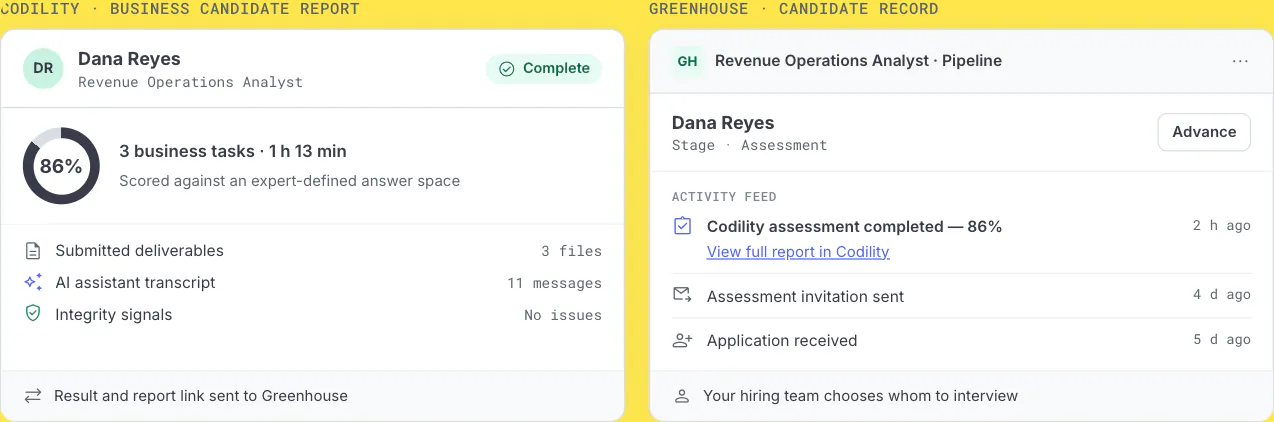Click the checkmark icon in the Complete badge

pos(506,68)
